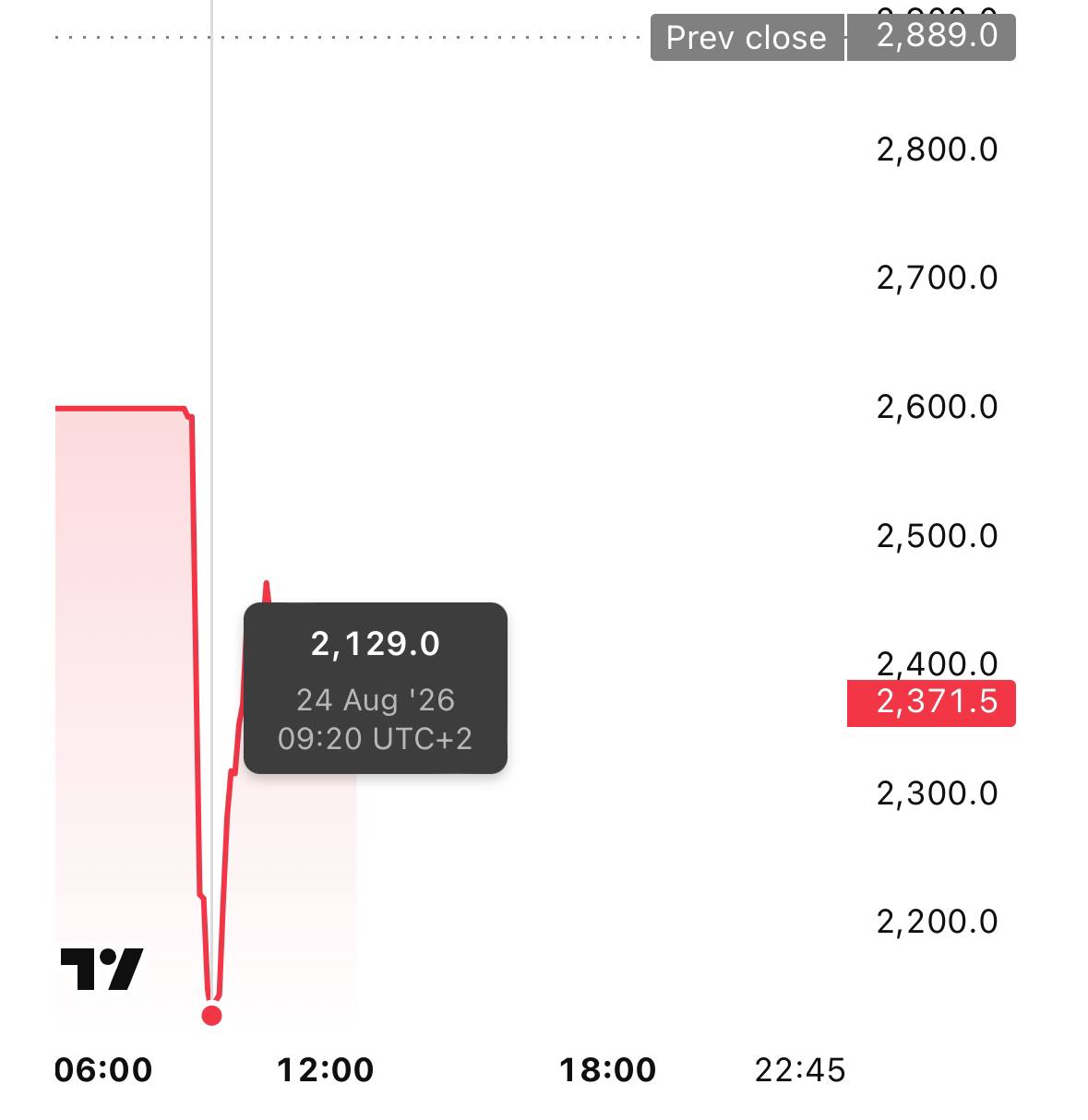This screenshot has width=1088, height=1120.
Task: Click the 09:20 UTC+2 tooltip time
Action: (x=376, y=739)
